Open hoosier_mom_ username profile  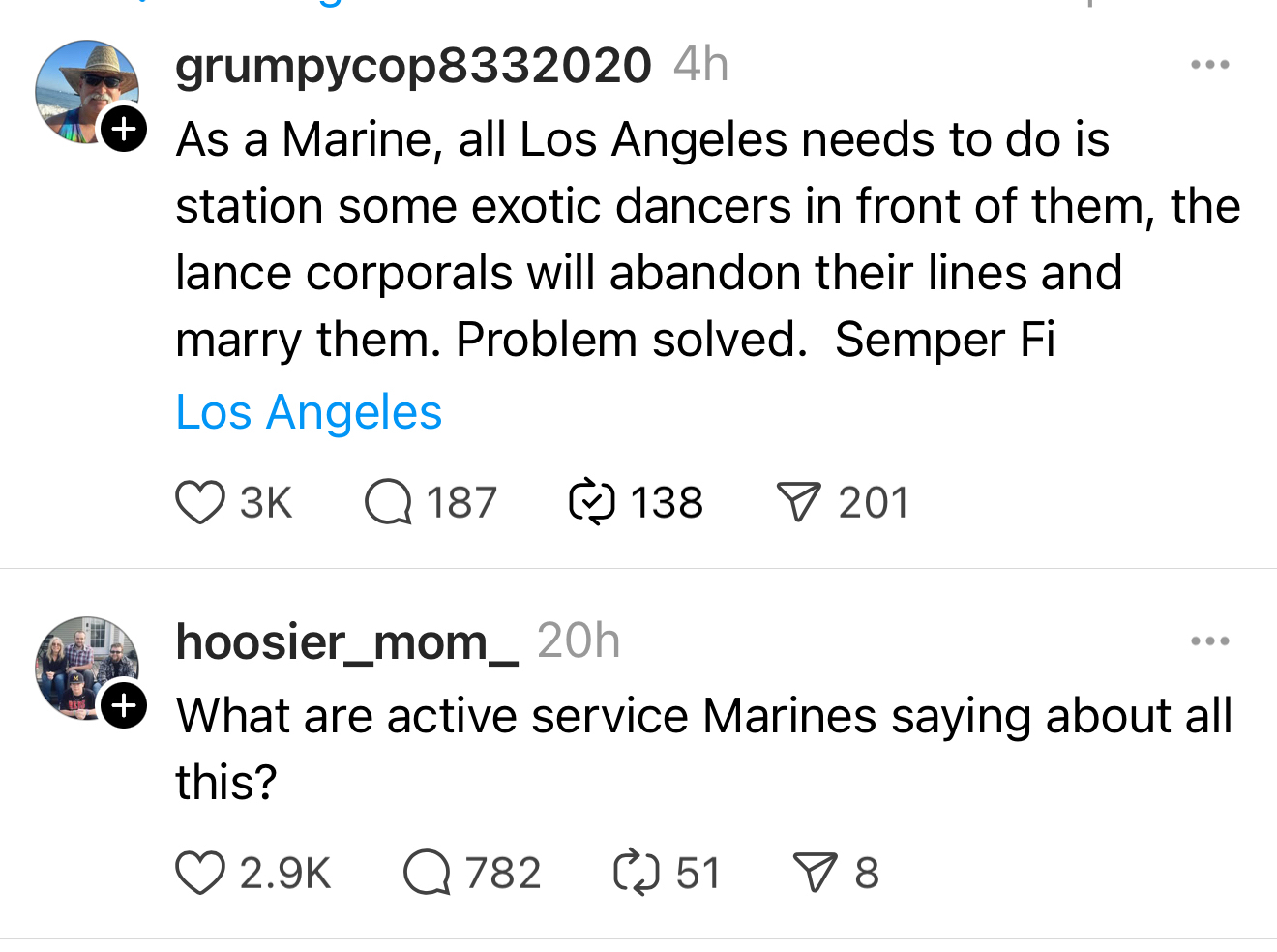point(346,642)
